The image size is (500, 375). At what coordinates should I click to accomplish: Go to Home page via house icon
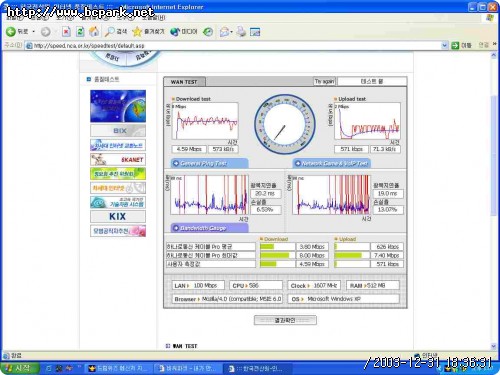pos(94,32)
